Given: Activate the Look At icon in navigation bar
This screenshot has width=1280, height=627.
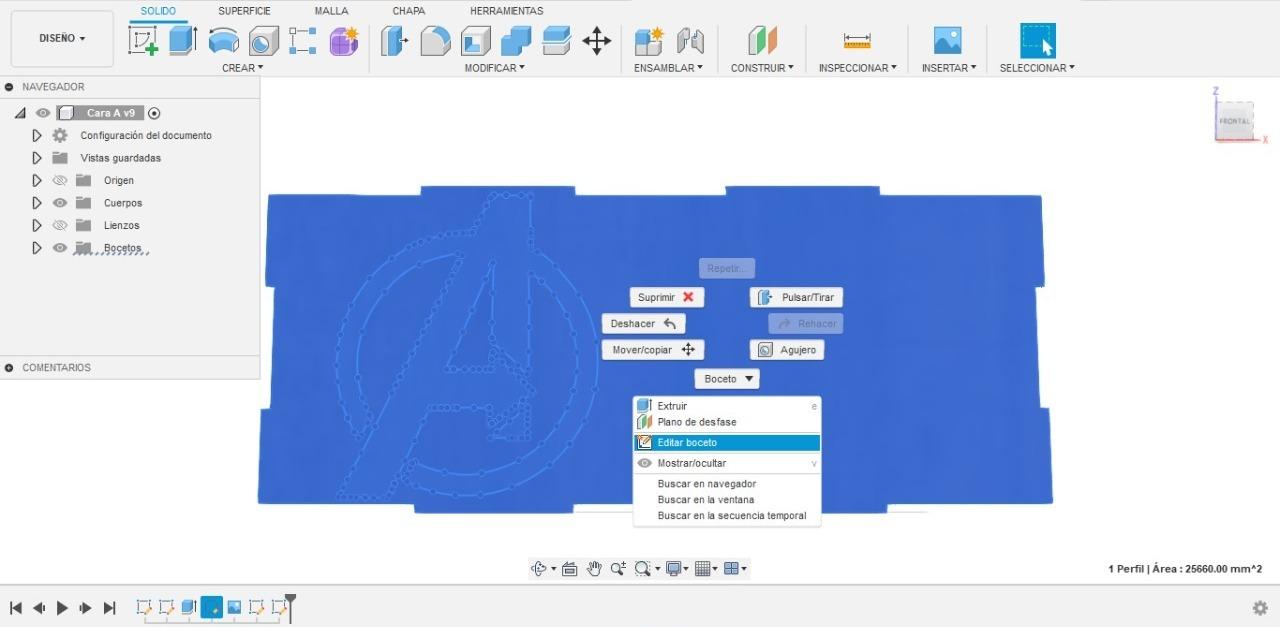Looking at the screenshot, I should (x=570, y=569).
